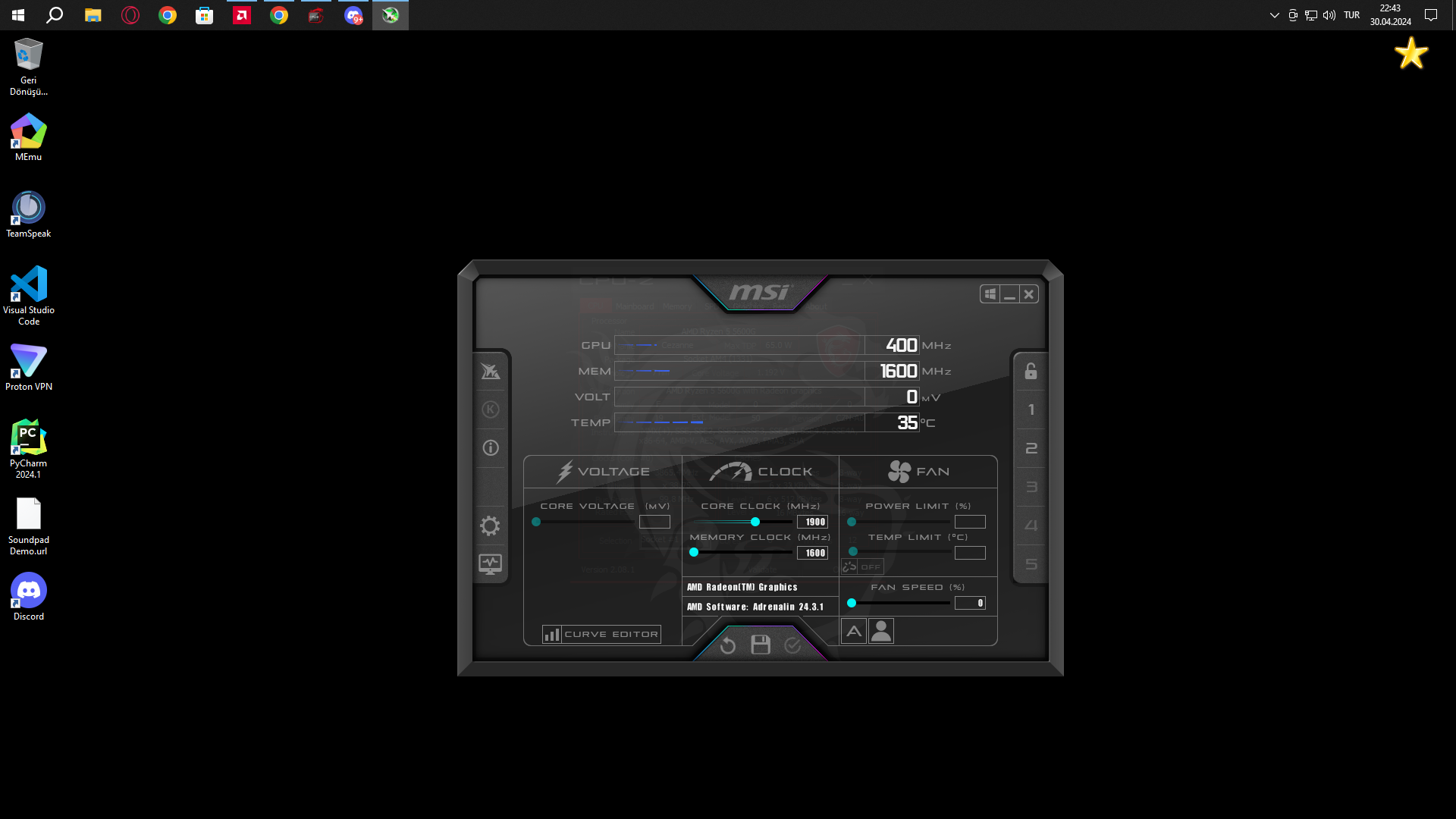
Task: Click the AMD Radeon(TM) Graphics label
Action: click(x=742, y=587)
